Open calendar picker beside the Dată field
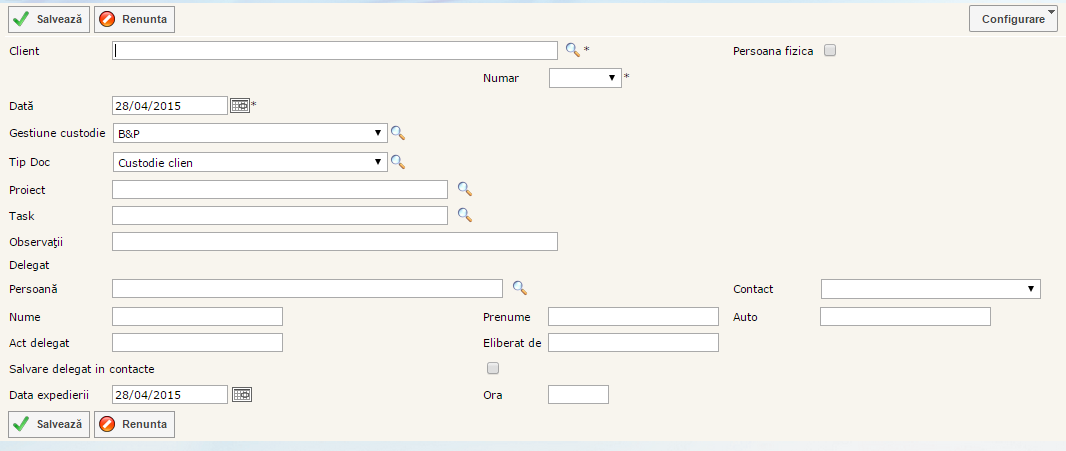Viewport: 1066px width, 451px height. pyautogui.click(x=240, y=105)
